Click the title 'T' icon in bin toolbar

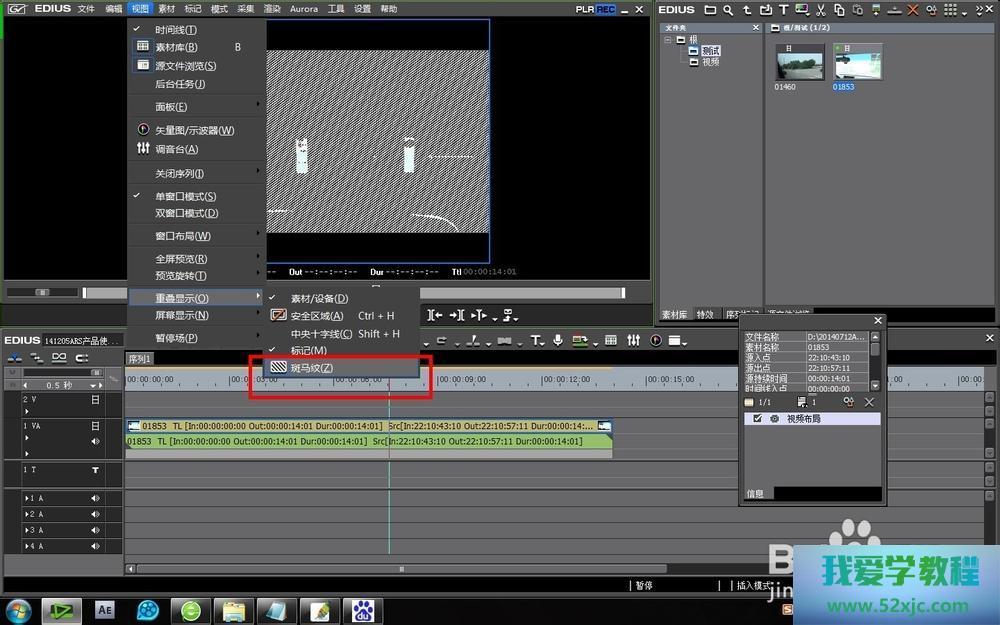[x=783, y=10]
